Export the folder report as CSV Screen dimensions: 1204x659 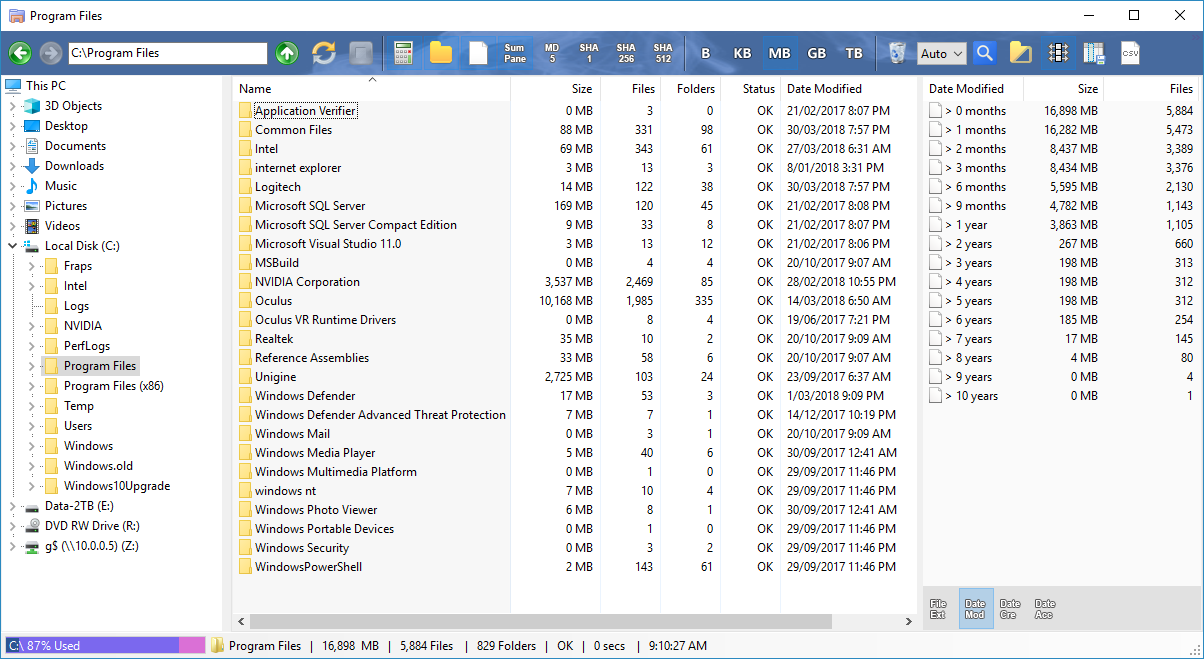pyautogui.click(x=1130, y=52)
